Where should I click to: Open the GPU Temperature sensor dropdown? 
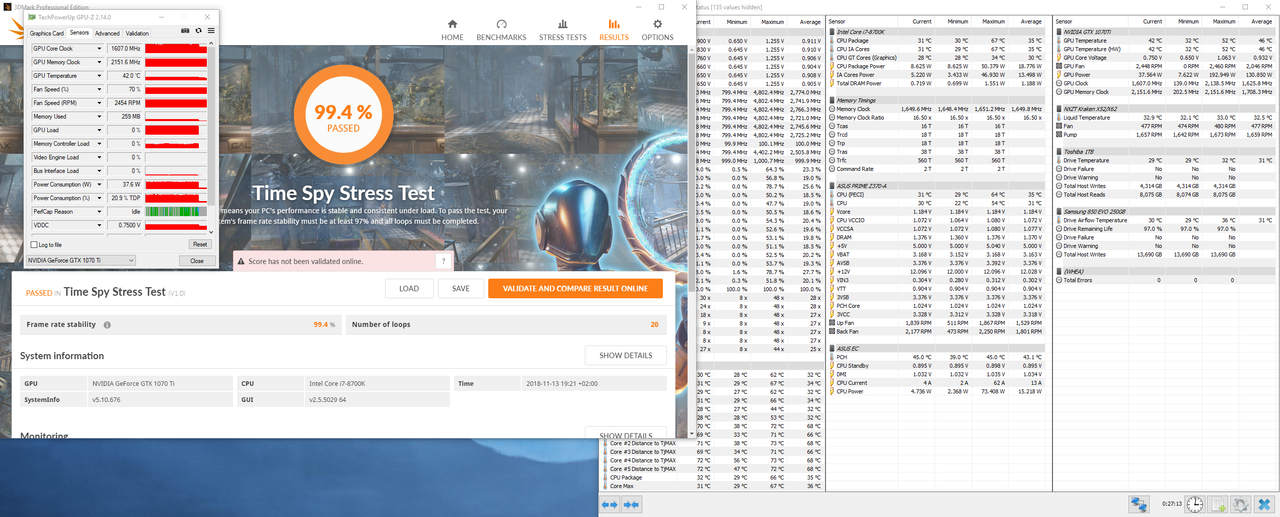(99, 75)
